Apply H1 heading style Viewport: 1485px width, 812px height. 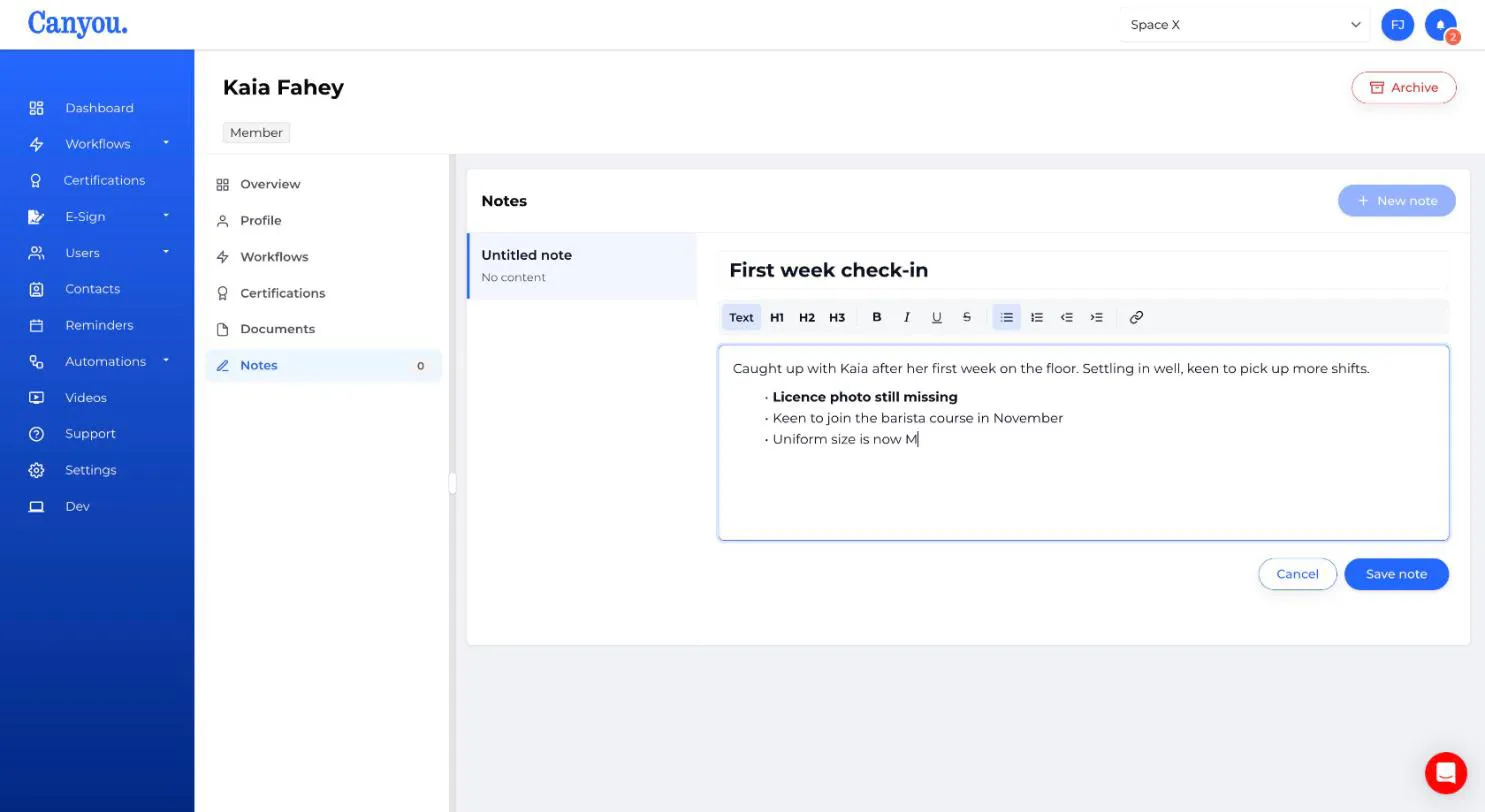(x=777, y=317)
